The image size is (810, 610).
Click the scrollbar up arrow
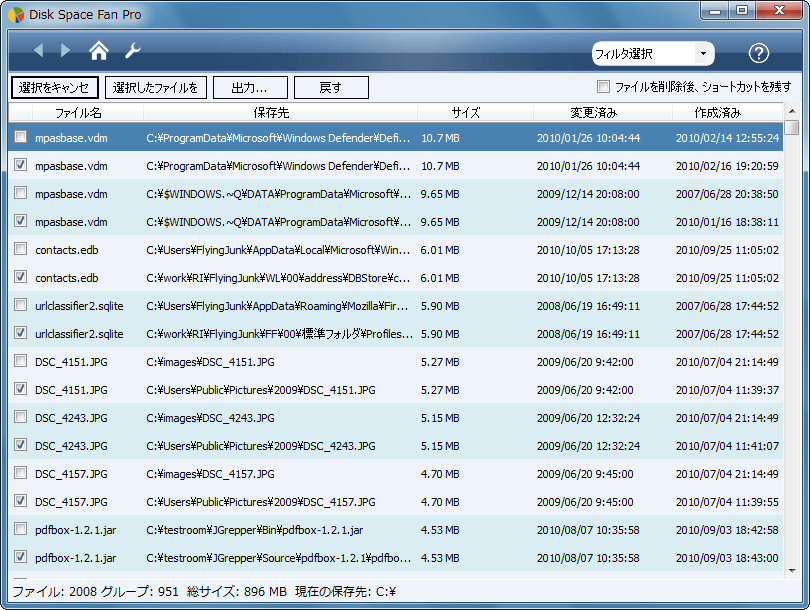coord(792,111)
